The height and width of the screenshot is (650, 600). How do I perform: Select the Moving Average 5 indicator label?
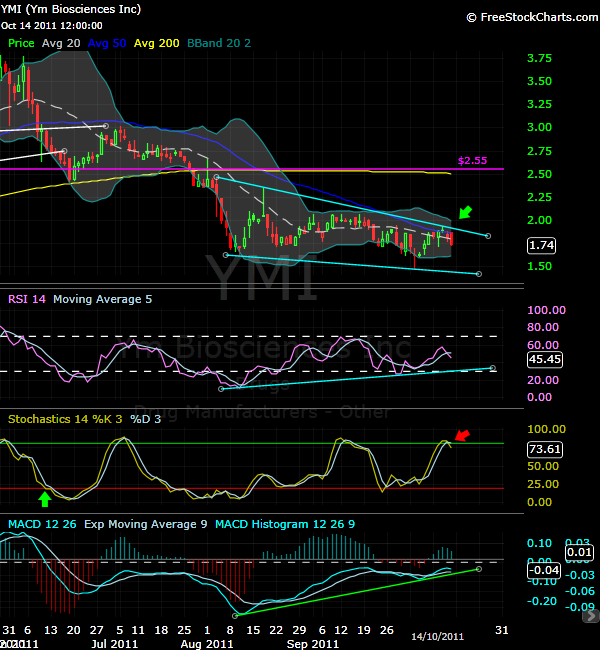[102, 299]
